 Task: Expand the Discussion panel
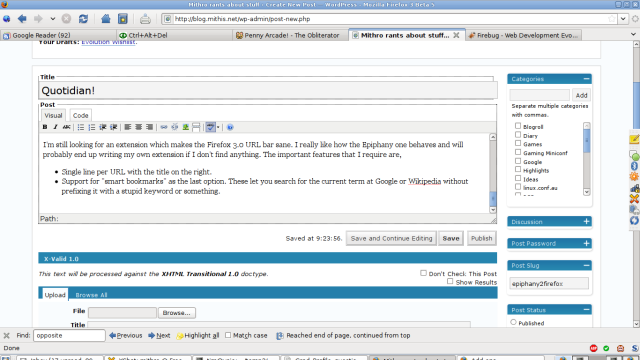click(x=587, y=221)
